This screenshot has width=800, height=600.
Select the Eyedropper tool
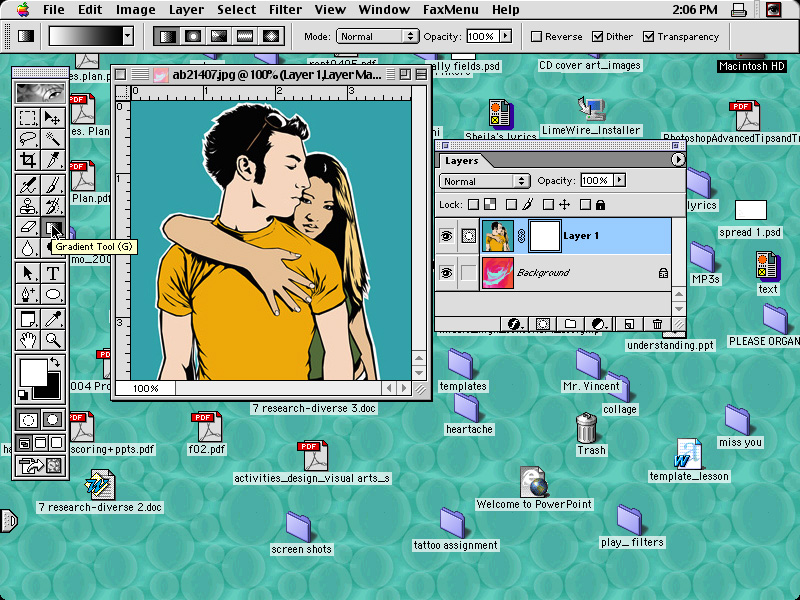pos(53,319)
